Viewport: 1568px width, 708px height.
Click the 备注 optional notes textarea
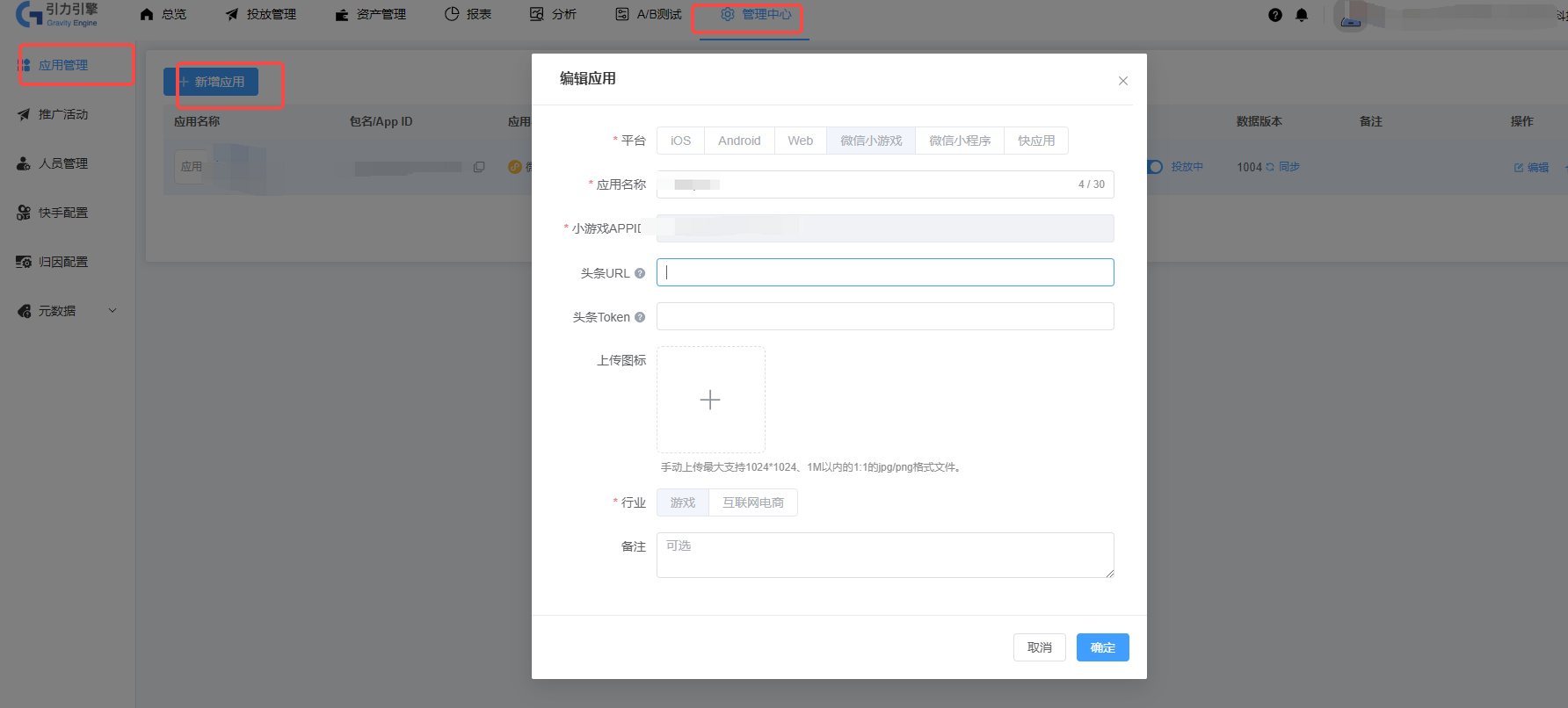point(885,555)
